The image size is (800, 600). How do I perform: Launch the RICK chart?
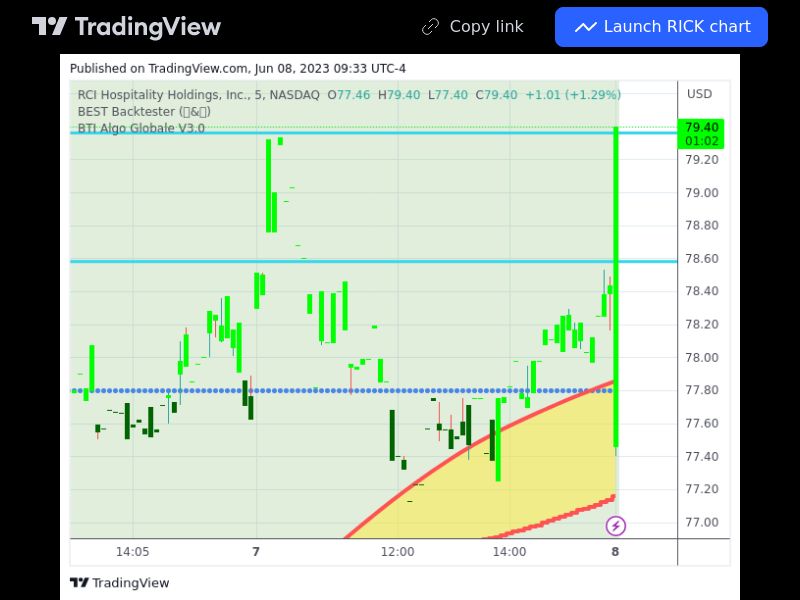[x=661, y=27]
